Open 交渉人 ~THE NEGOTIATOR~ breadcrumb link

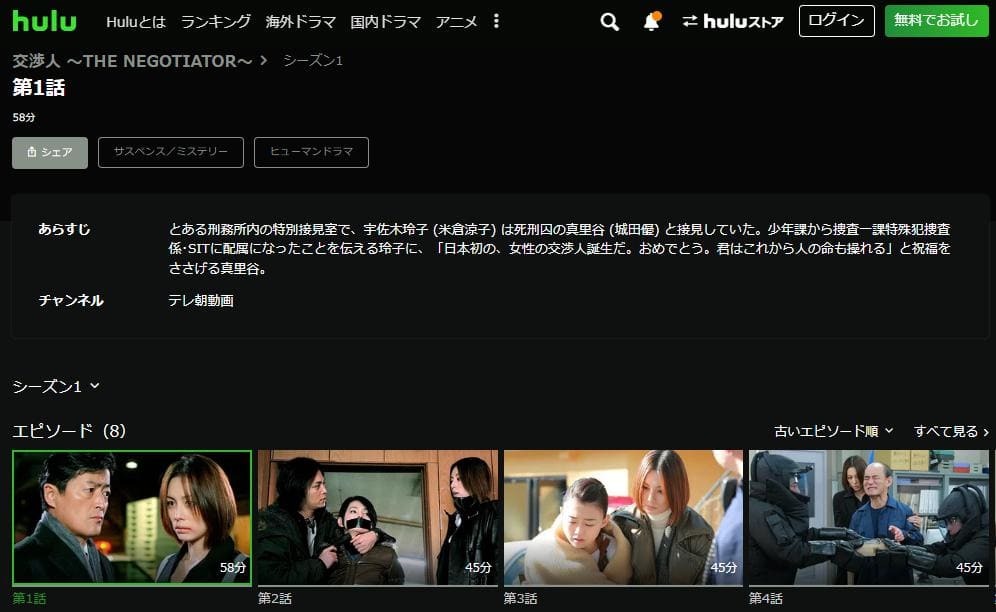pyautogui.click(x=132, y=61)
